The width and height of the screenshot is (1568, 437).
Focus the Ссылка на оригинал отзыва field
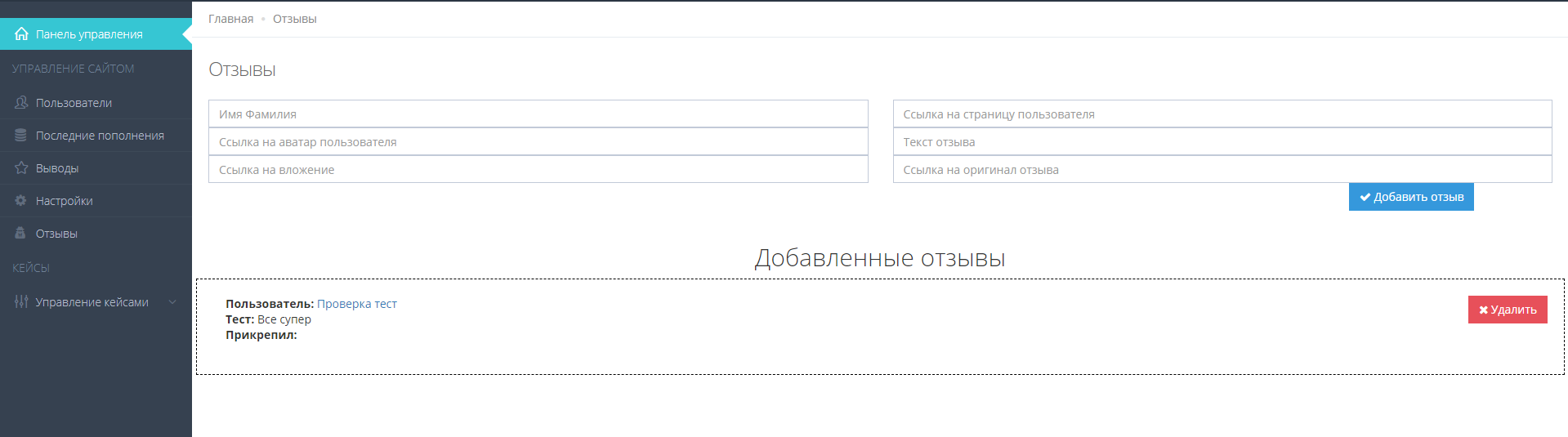tap(1222, 170)
